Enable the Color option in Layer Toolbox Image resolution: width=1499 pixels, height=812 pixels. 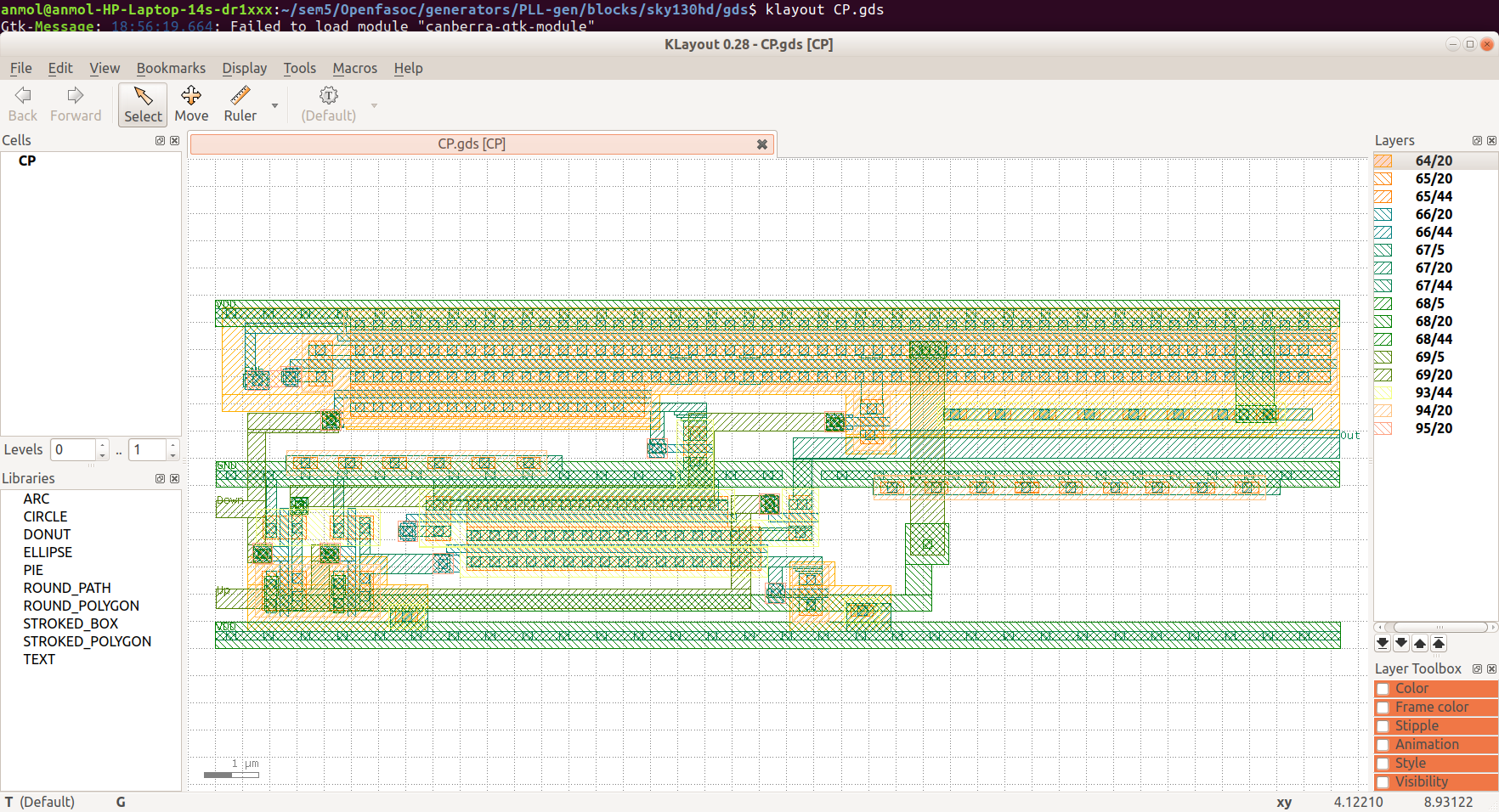[1383, 688]
